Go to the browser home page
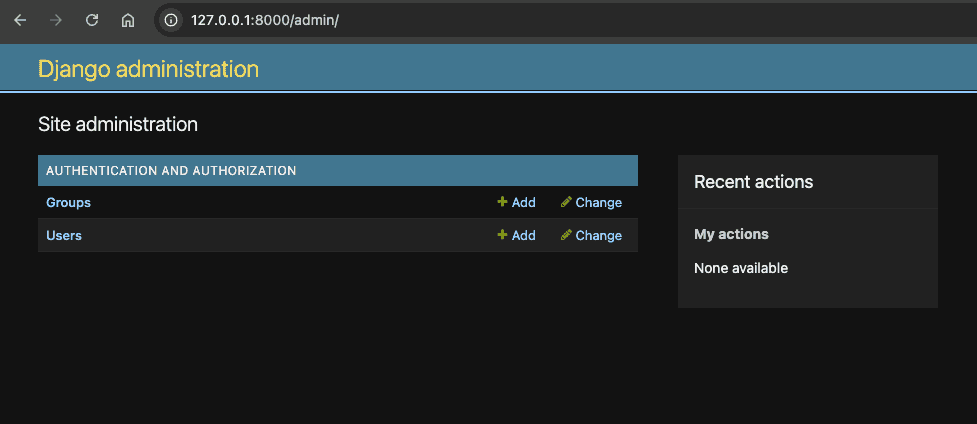977x424 pixels. (x=127, y=20)
